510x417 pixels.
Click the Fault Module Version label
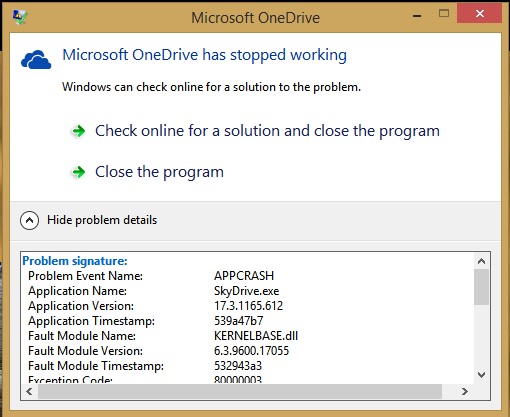coord(85,351)
